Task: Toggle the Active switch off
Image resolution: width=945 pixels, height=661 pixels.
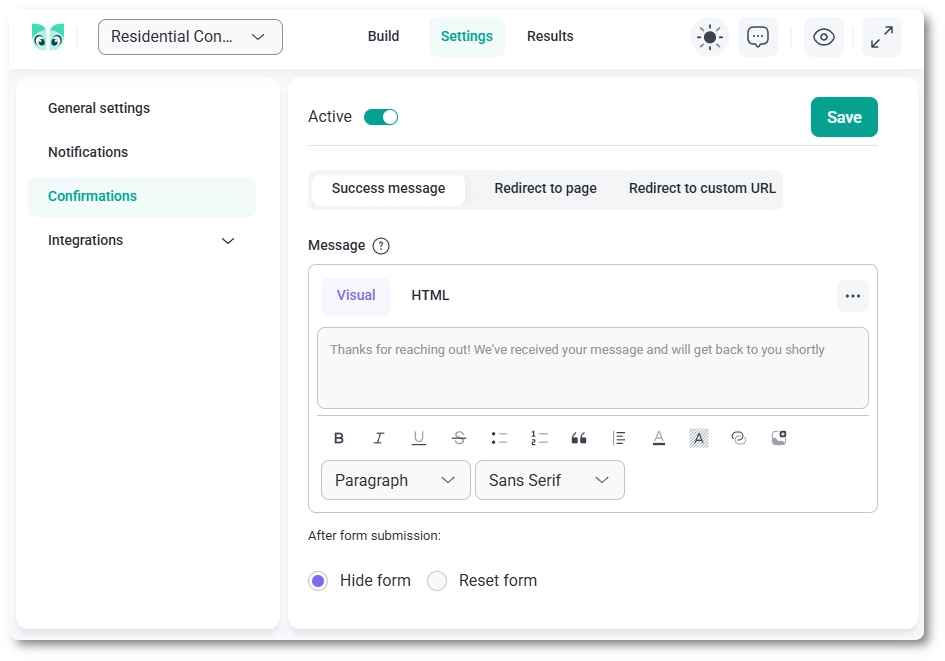Action: (x=381, y=116)
